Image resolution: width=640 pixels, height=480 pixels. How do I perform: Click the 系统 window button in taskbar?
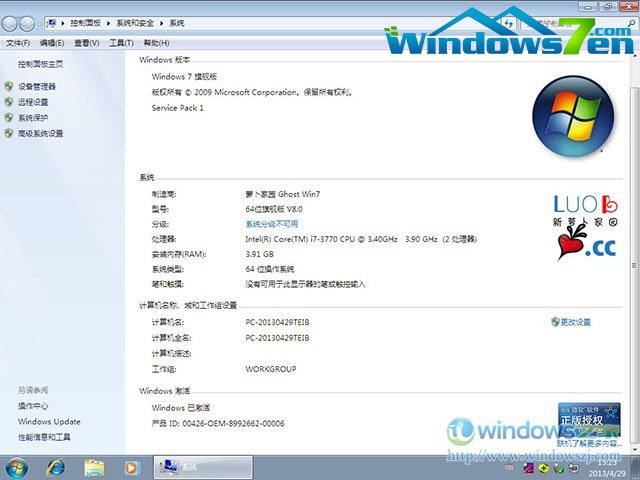[193, 467]
